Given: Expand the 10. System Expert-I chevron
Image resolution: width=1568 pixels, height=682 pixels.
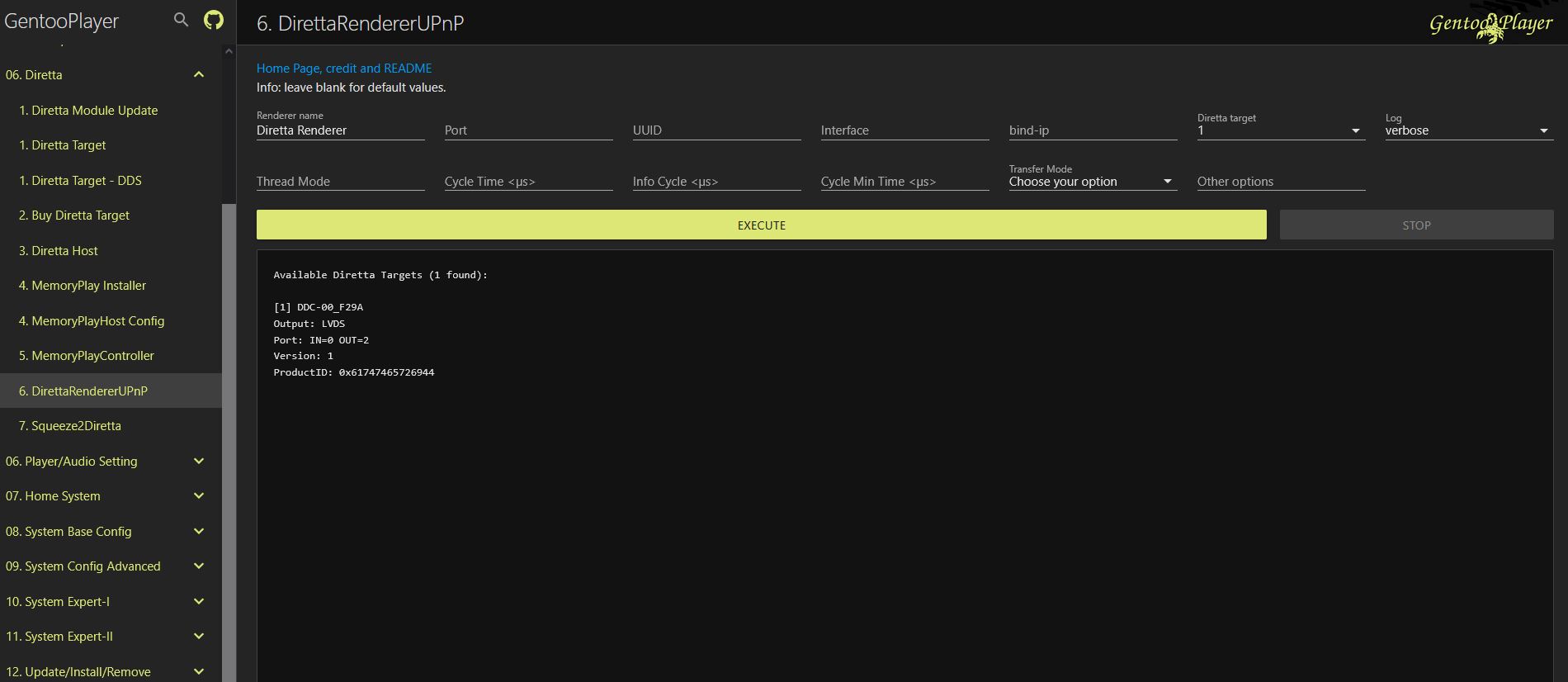Looking at the screenshot, I should tap(199, 602).
